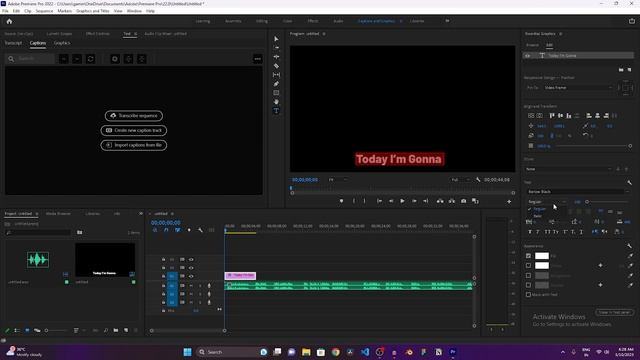Screen dimensions: 640x360
Task: Select the Razor tool
Action: [276, 66]
